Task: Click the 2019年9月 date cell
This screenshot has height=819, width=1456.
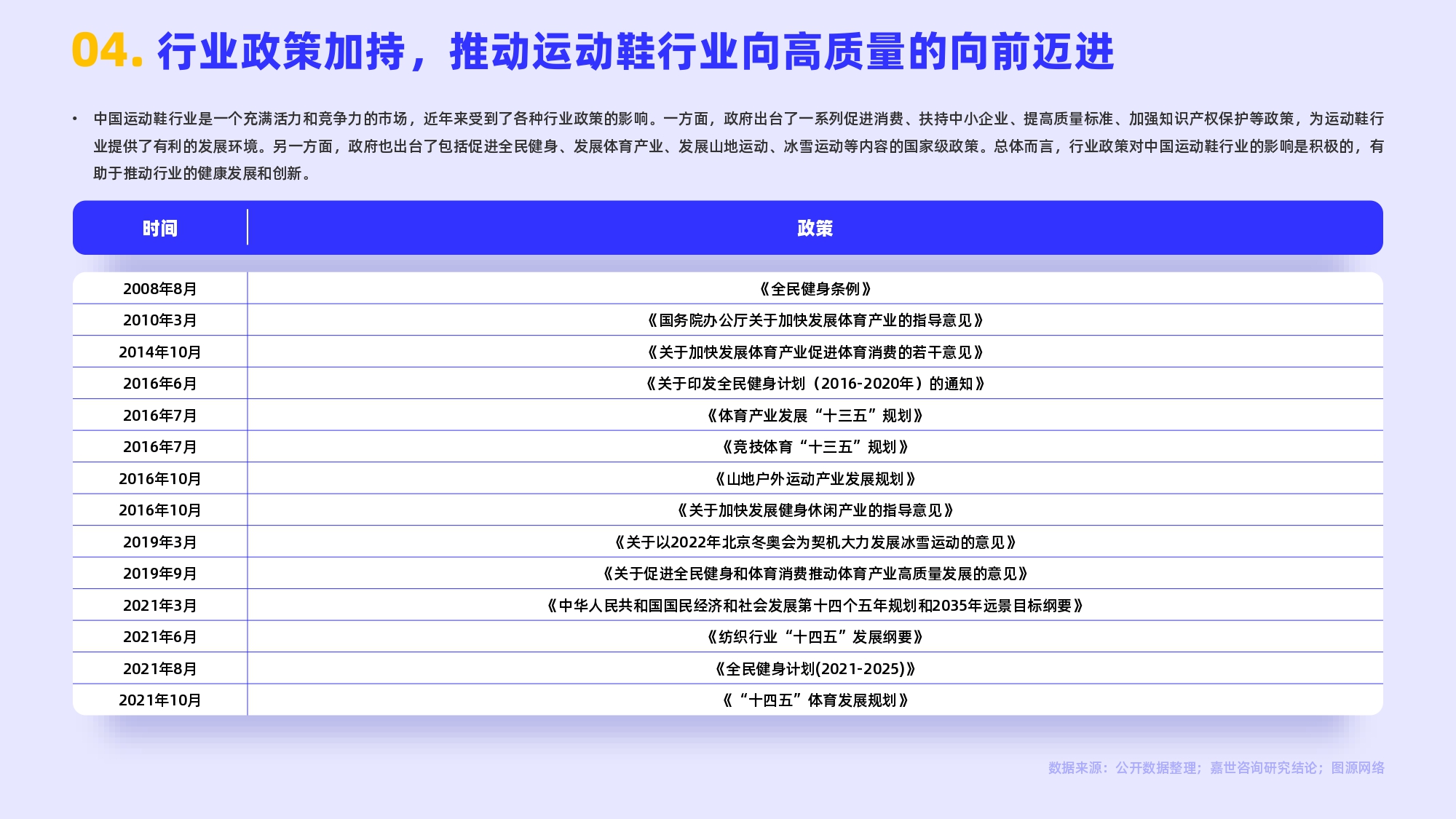Action: click(x=160, y=574)
